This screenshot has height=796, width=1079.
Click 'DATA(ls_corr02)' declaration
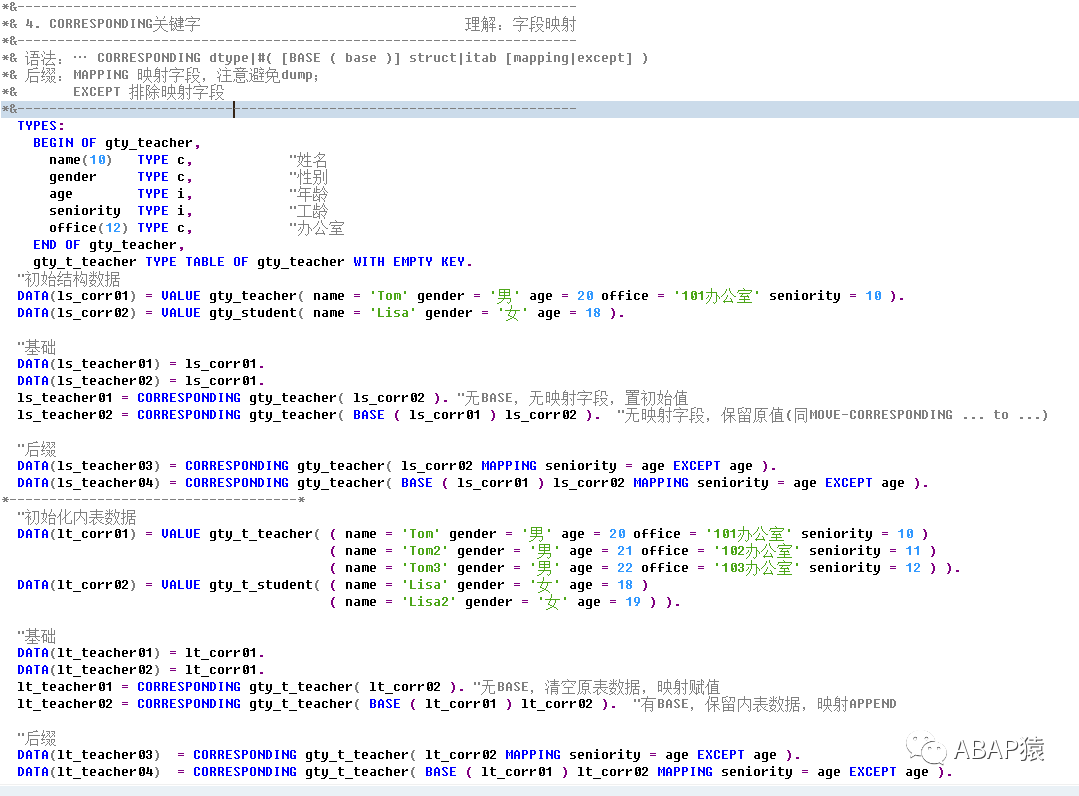pos(76,313)
